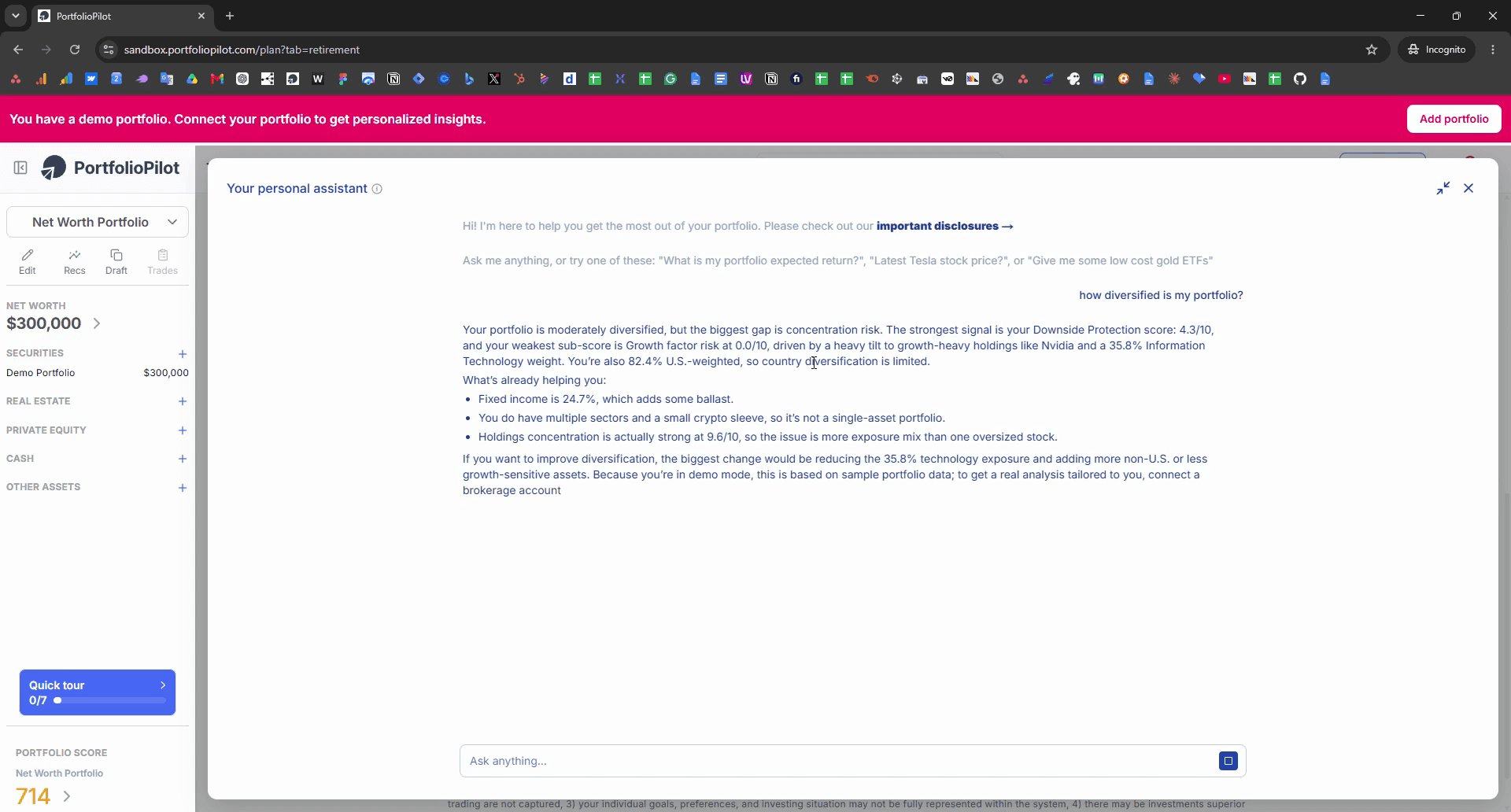Add a Cash entry
The image size is (1511, 812).
coord(183,459)
